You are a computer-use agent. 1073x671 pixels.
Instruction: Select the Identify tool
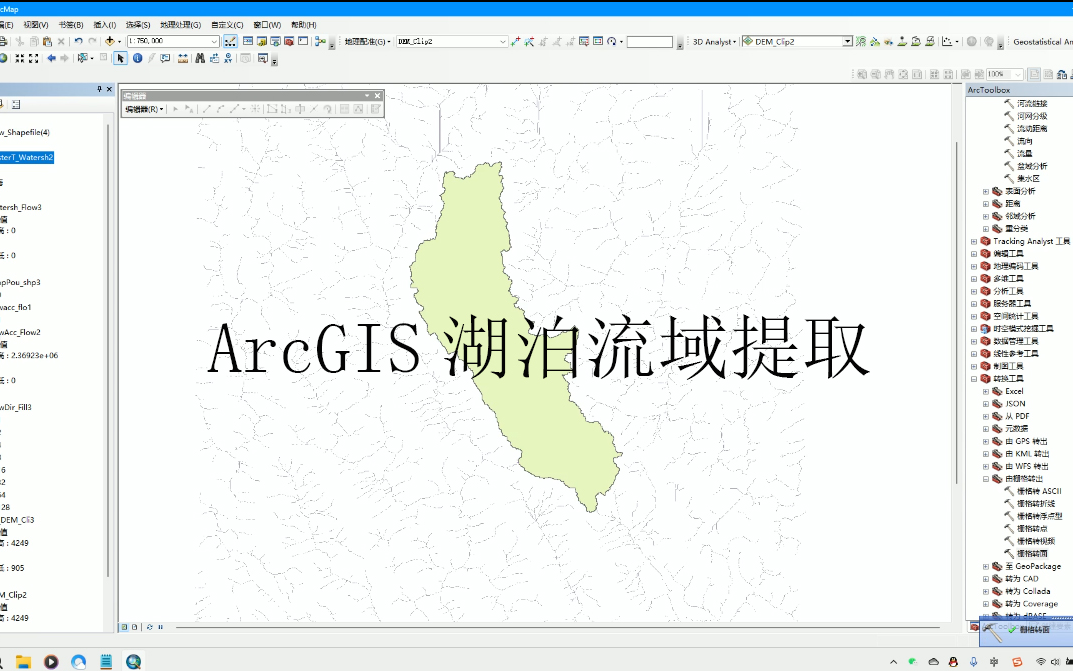pos(138,58)
